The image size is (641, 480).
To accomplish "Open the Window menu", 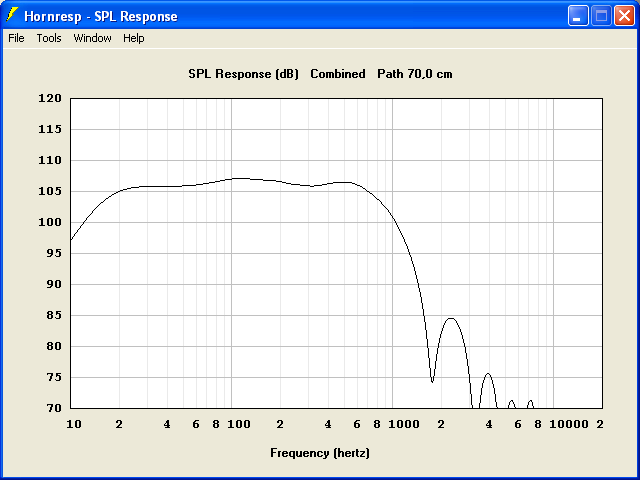I will coord(92,38).
